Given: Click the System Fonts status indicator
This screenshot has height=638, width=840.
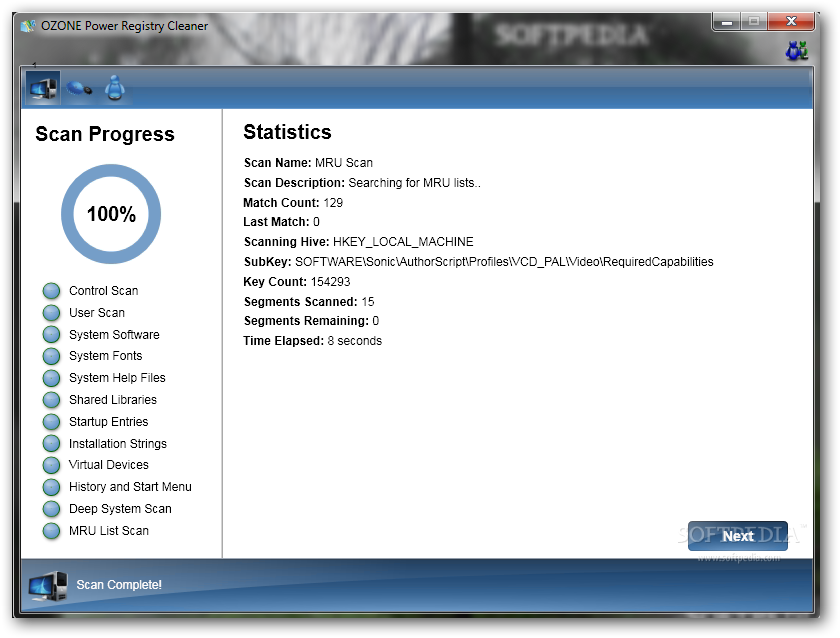Looking at the screenshot, I should point(51,356).
